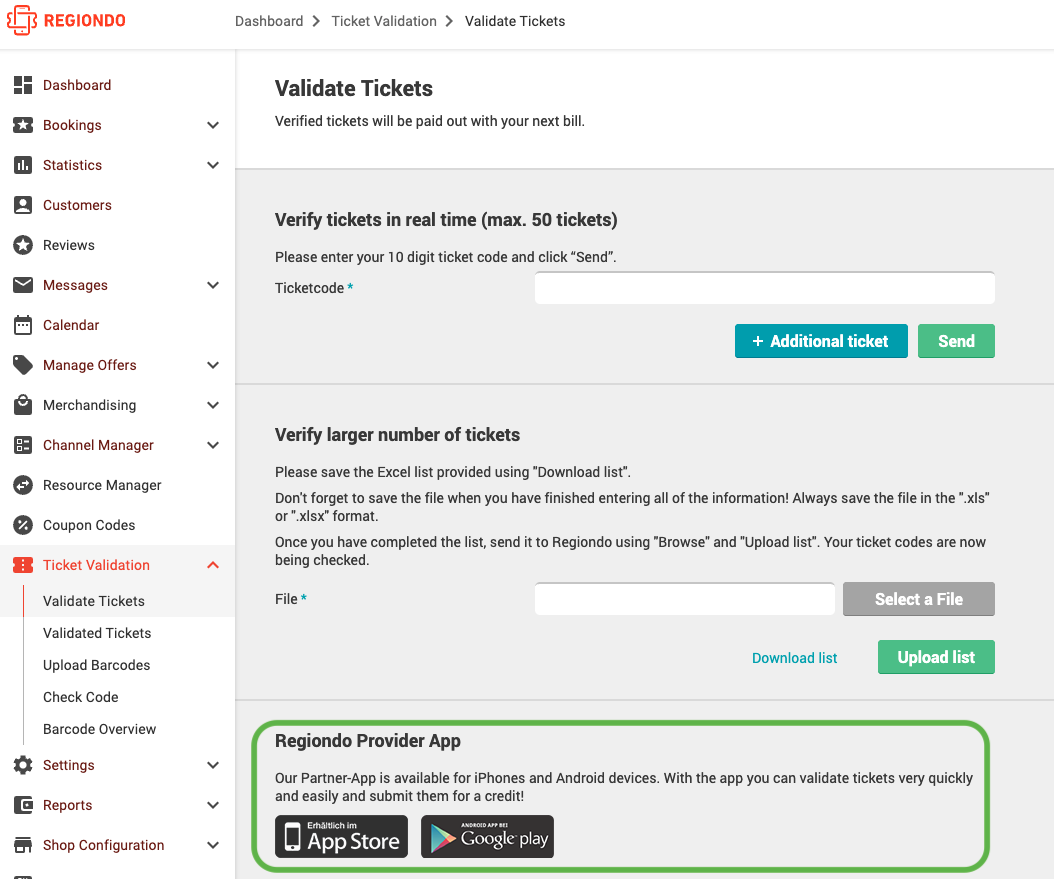Open the App Store download badge
Viewport: 1054px width, 879px height.
341,837
